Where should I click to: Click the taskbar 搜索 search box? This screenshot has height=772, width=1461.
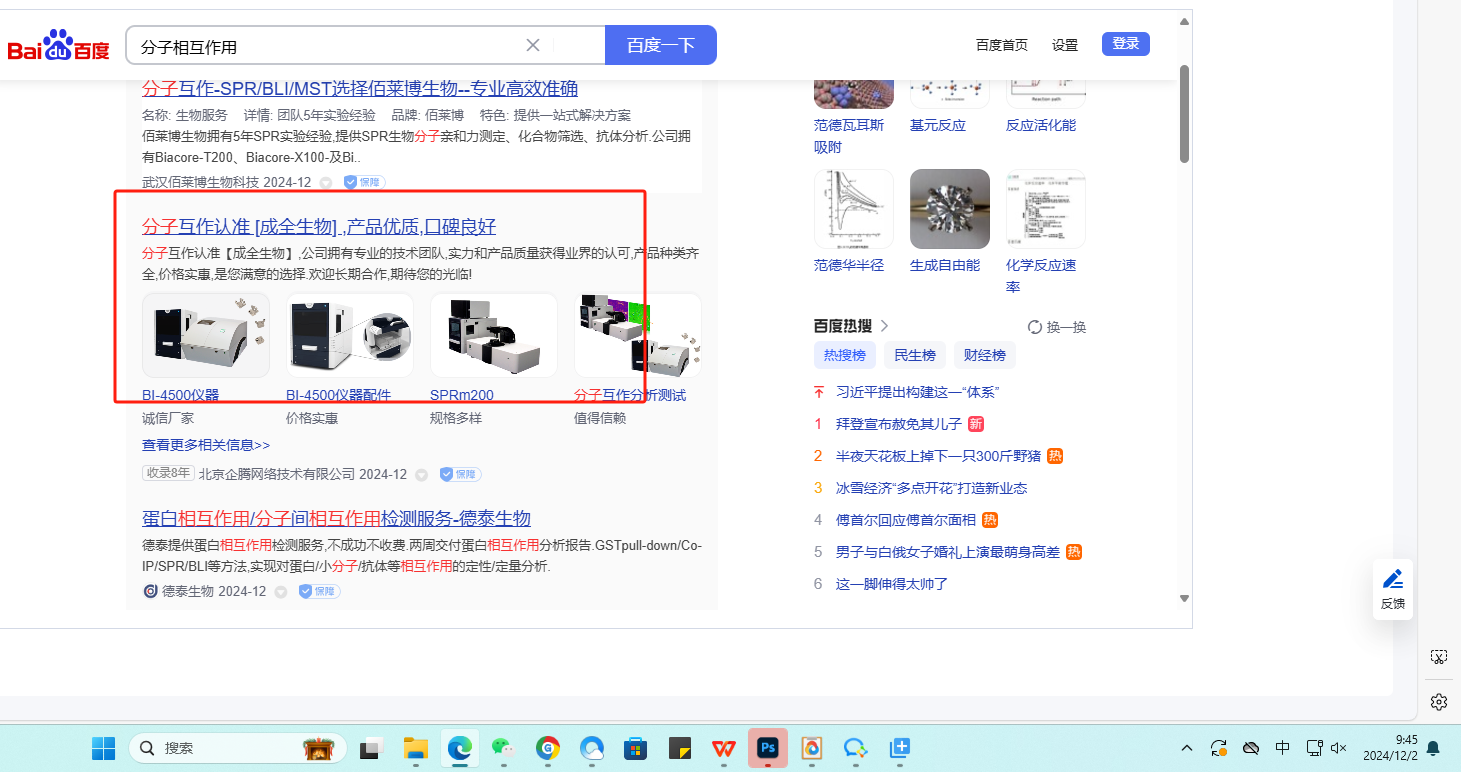point(238,748)
